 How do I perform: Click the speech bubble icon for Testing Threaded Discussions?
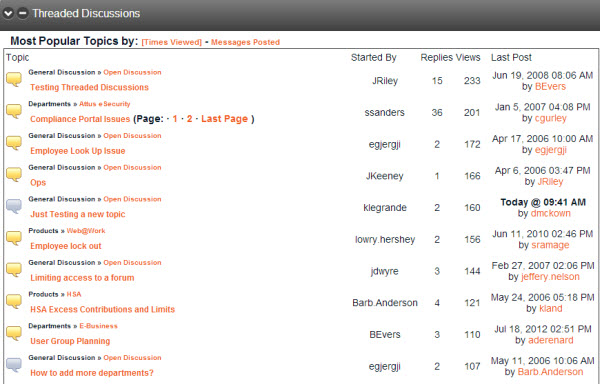point(14,80)
